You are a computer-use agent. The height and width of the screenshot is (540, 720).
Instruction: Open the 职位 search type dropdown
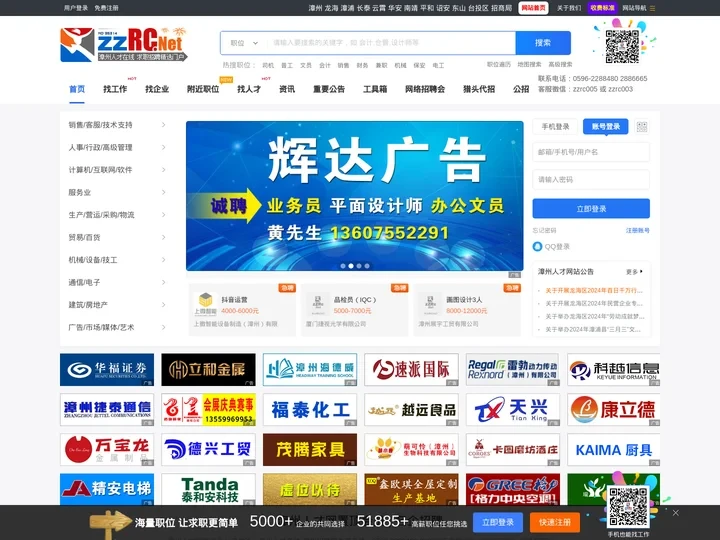pos(244,43)
